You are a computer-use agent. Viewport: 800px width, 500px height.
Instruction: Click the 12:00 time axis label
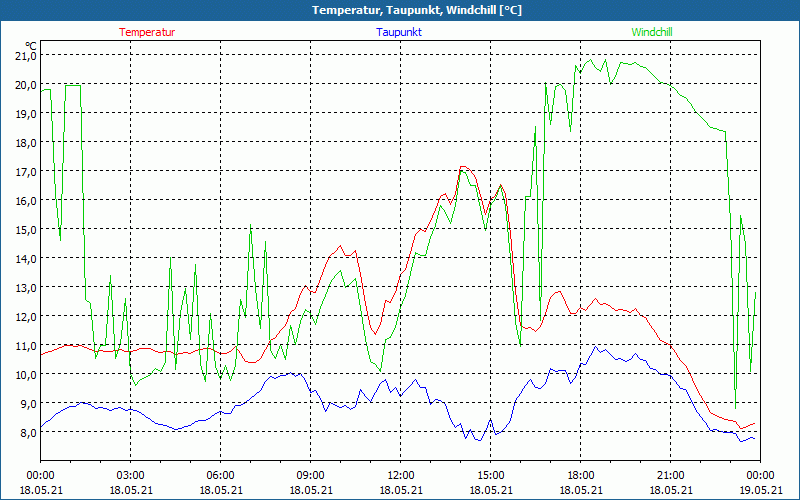click(x=401, y=476)
